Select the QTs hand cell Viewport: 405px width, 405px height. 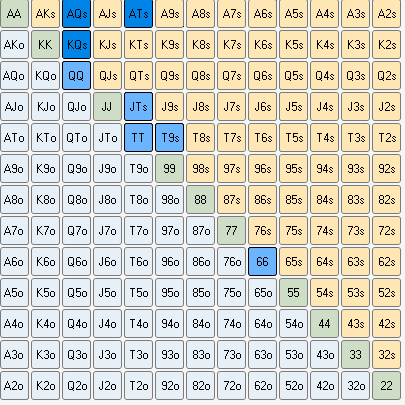pos(138,76)
